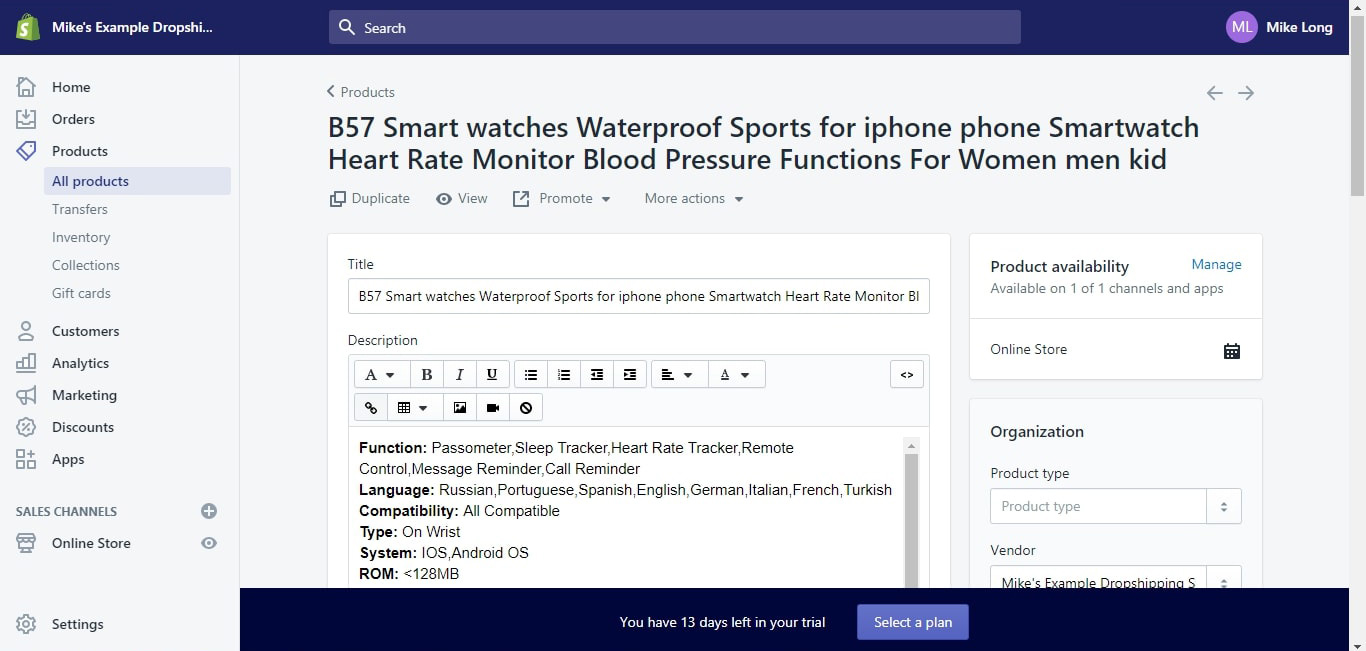Viewport: 1366px width, 651px height.
Task: Click the Italic formatting icon
Action: click(459, 374)
